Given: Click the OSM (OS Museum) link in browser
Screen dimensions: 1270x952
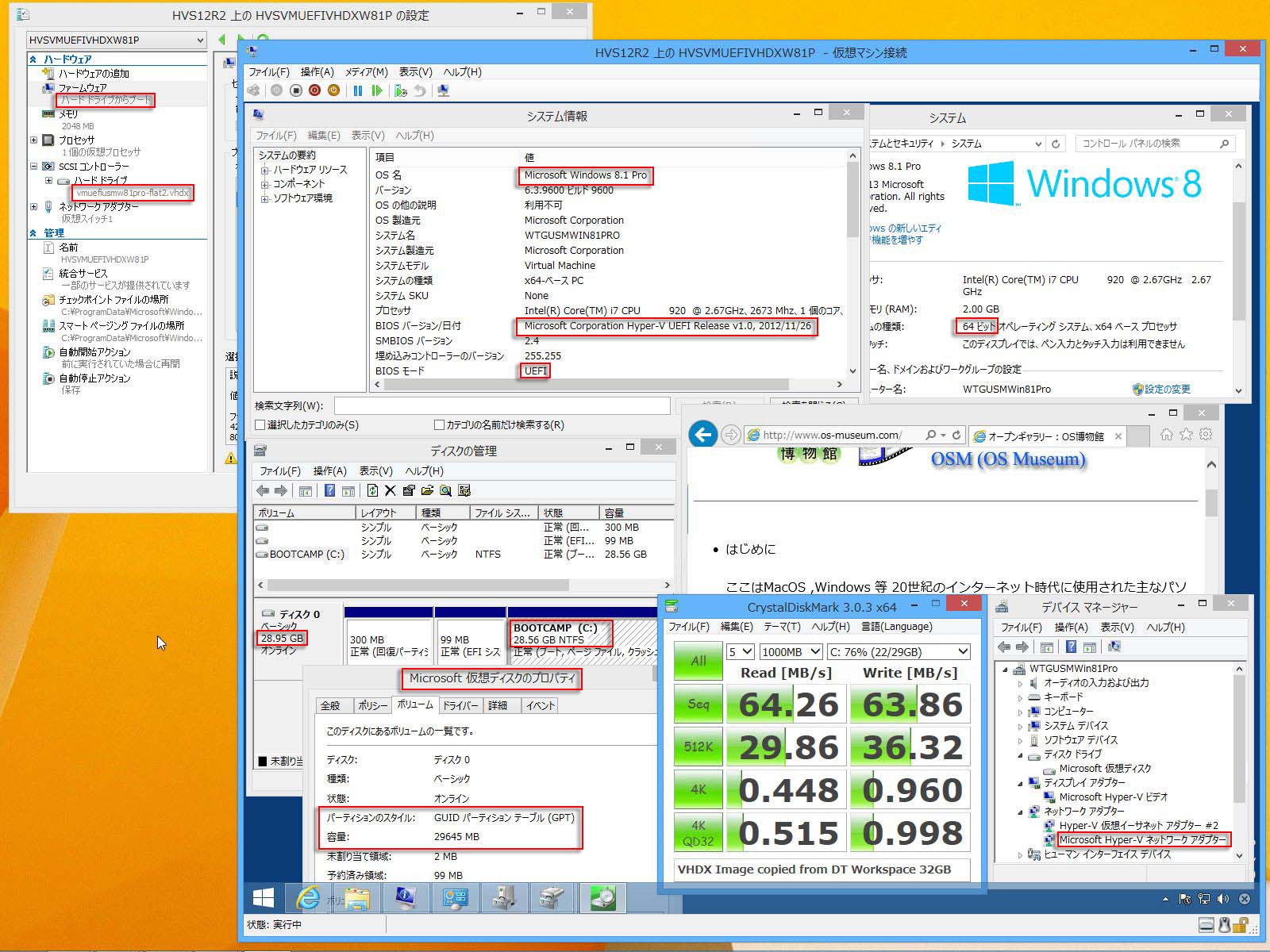Looking at the screenshot, I should (1008, 459).
